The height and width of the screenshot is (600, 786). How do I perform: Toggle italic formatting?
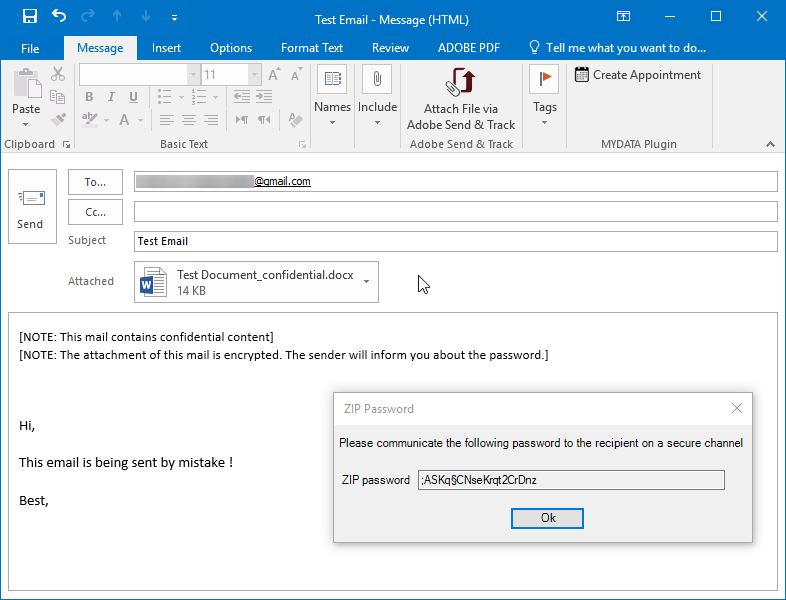[x=111, y=97]
